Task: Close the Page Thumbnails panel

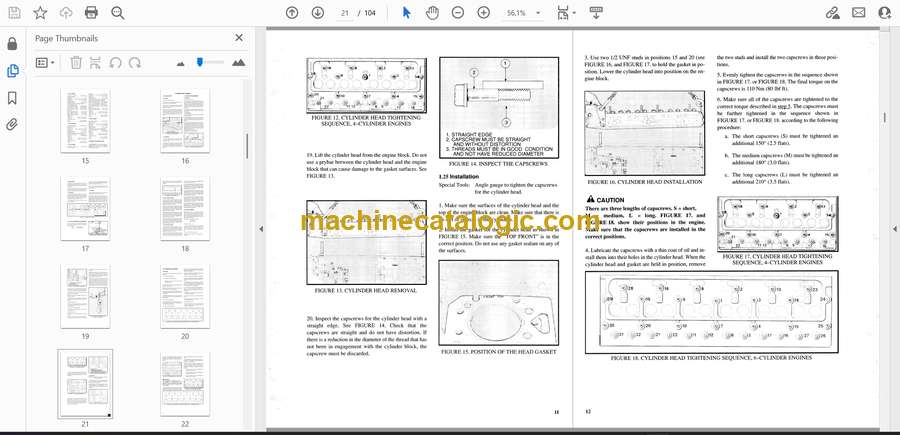Action: click(239, 38)
